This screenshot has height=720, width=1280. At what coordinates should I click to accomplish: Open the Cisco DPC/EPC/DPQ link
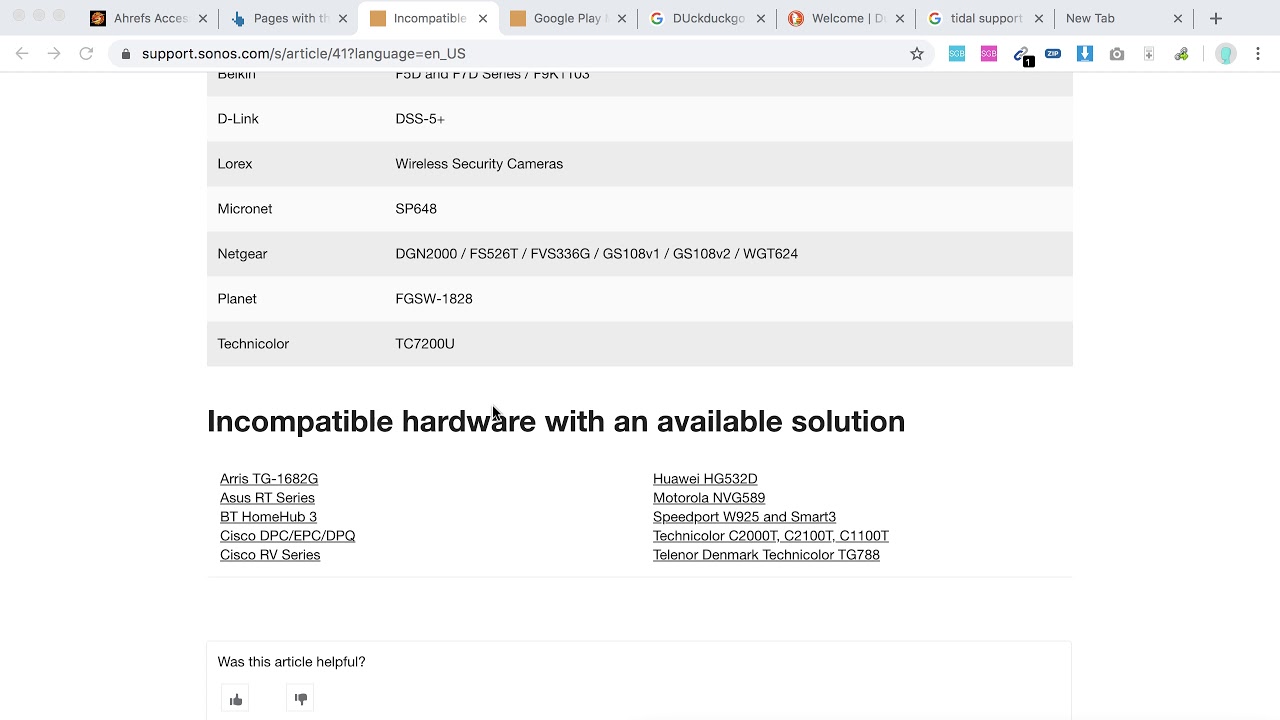point(288,536)
